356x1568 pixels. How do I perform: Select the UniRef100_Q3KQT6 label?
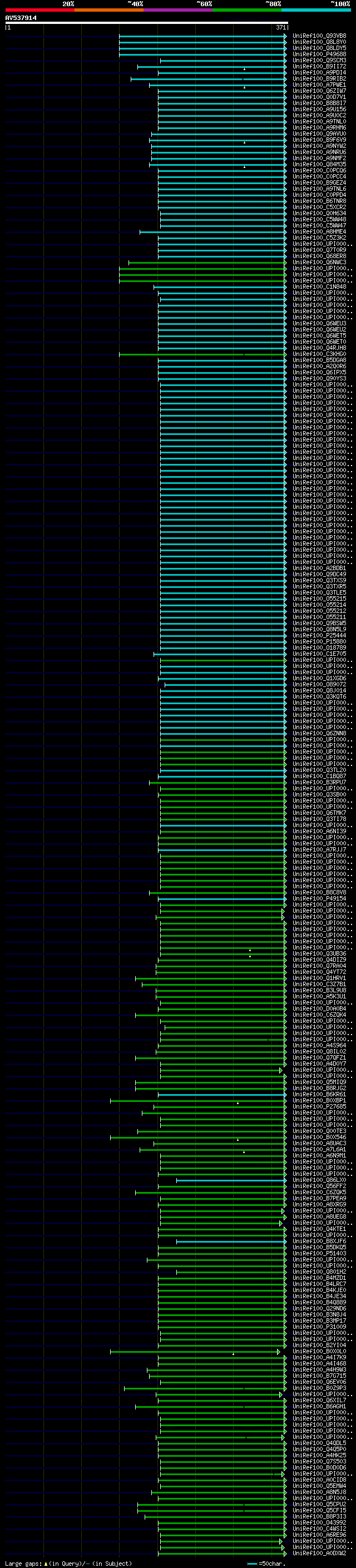coord(319,696)
